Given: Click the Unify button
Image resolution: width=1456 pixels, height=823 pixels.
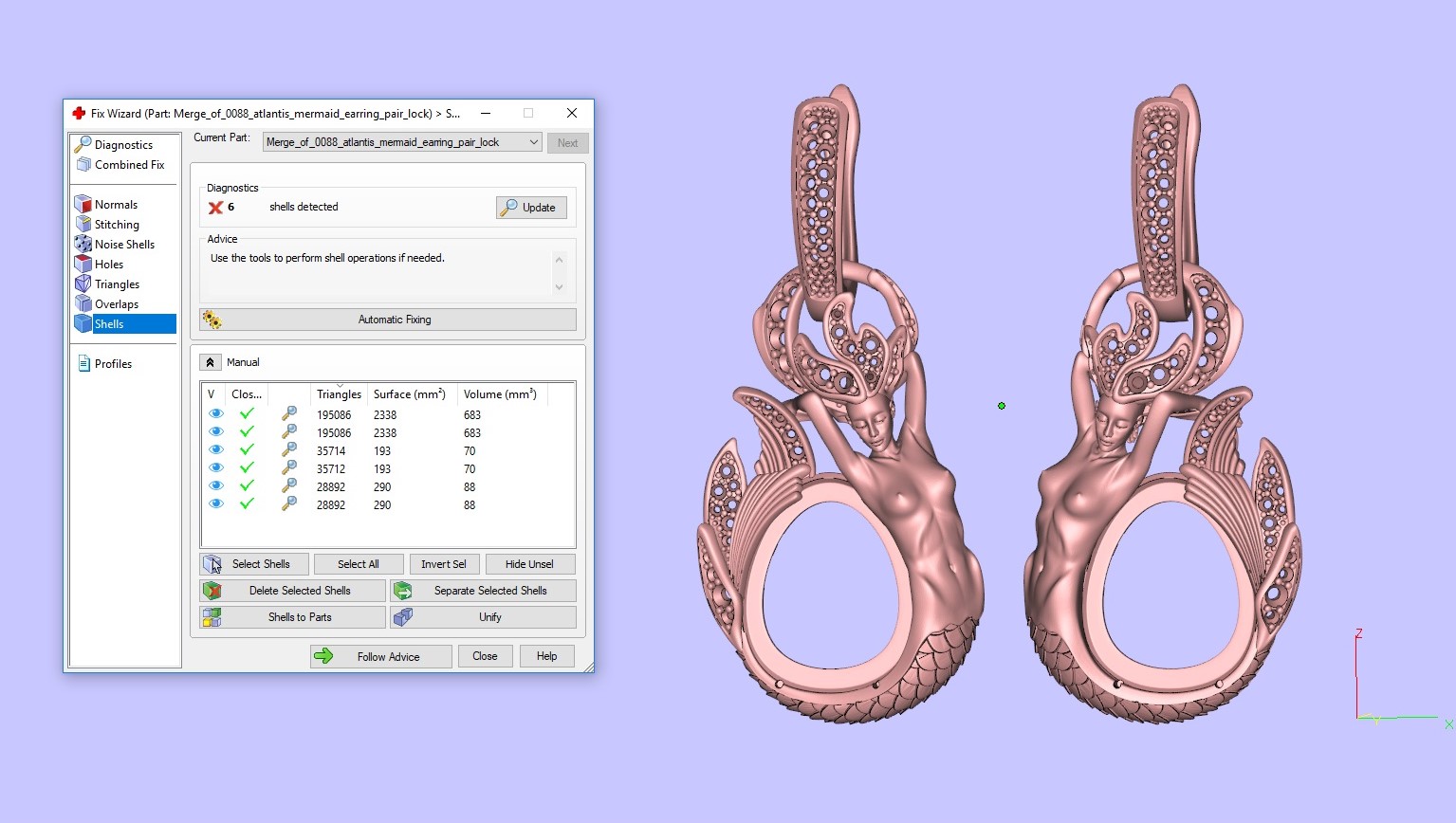Looking at the screenshot, I should click(x=483, y=617).
